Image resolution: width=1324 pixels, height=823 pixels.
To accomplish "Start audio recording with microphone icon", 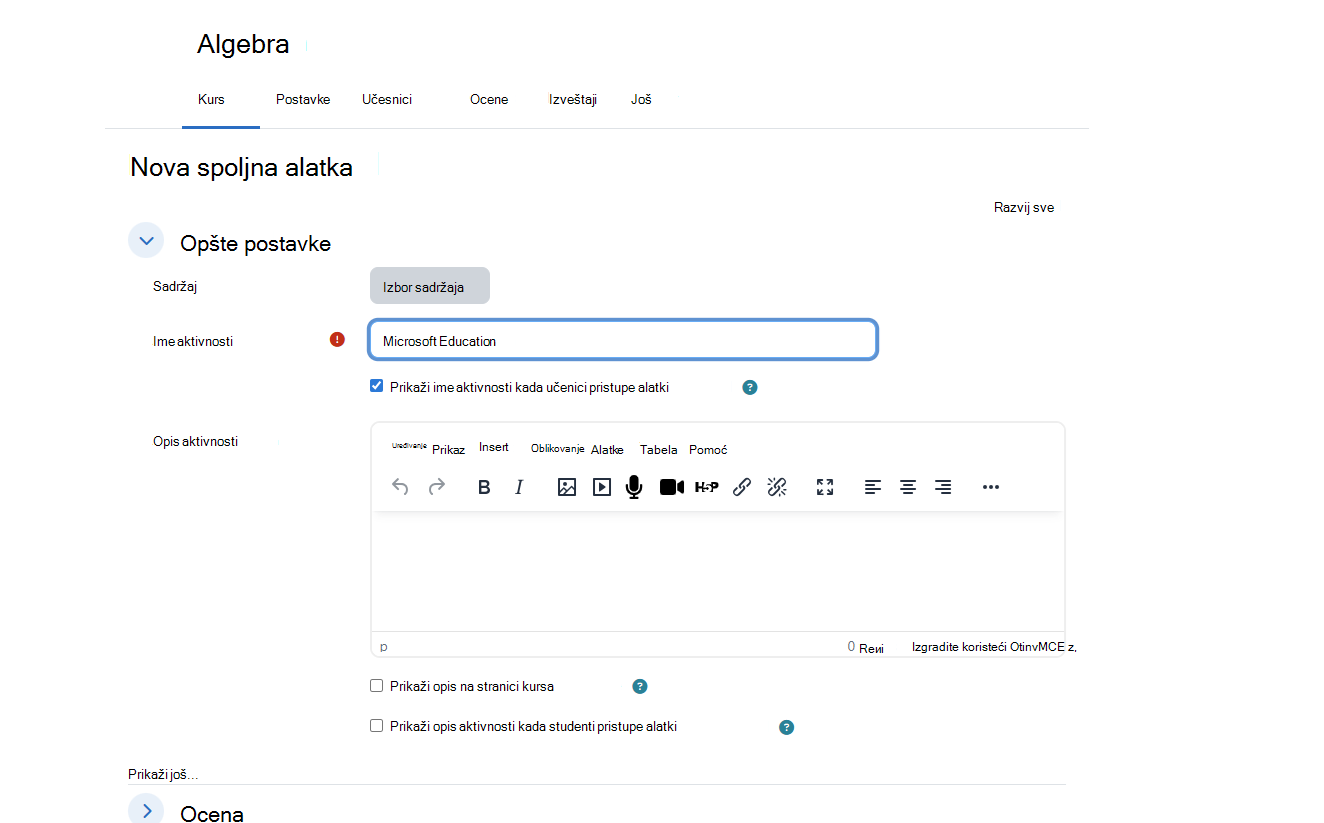I will pos(633,487).
